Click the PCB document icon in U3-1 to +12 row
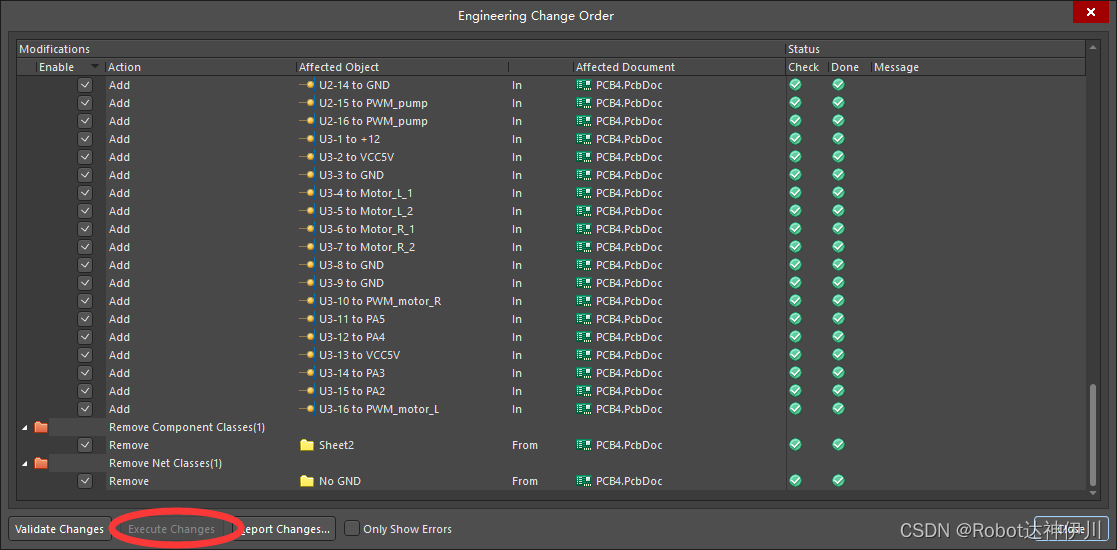The width and height of the screenshot is (1117, 550). click(584, 139)
